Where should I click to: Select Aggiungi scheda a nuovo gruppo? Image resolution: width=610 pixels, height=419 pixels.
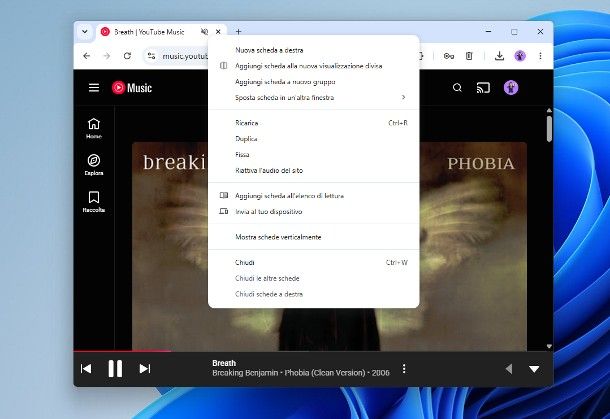point(314,82)
